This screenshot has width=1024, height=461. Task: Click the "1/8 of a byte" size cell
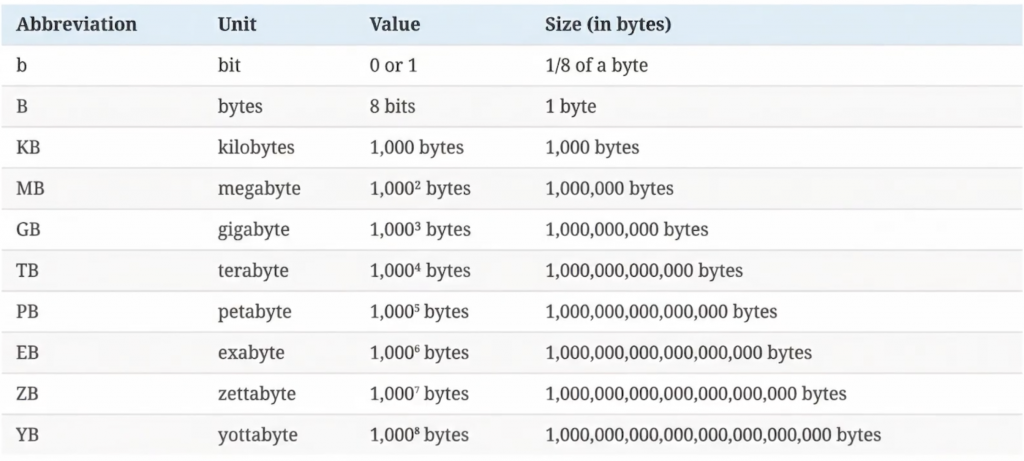(x=598, y=65)
